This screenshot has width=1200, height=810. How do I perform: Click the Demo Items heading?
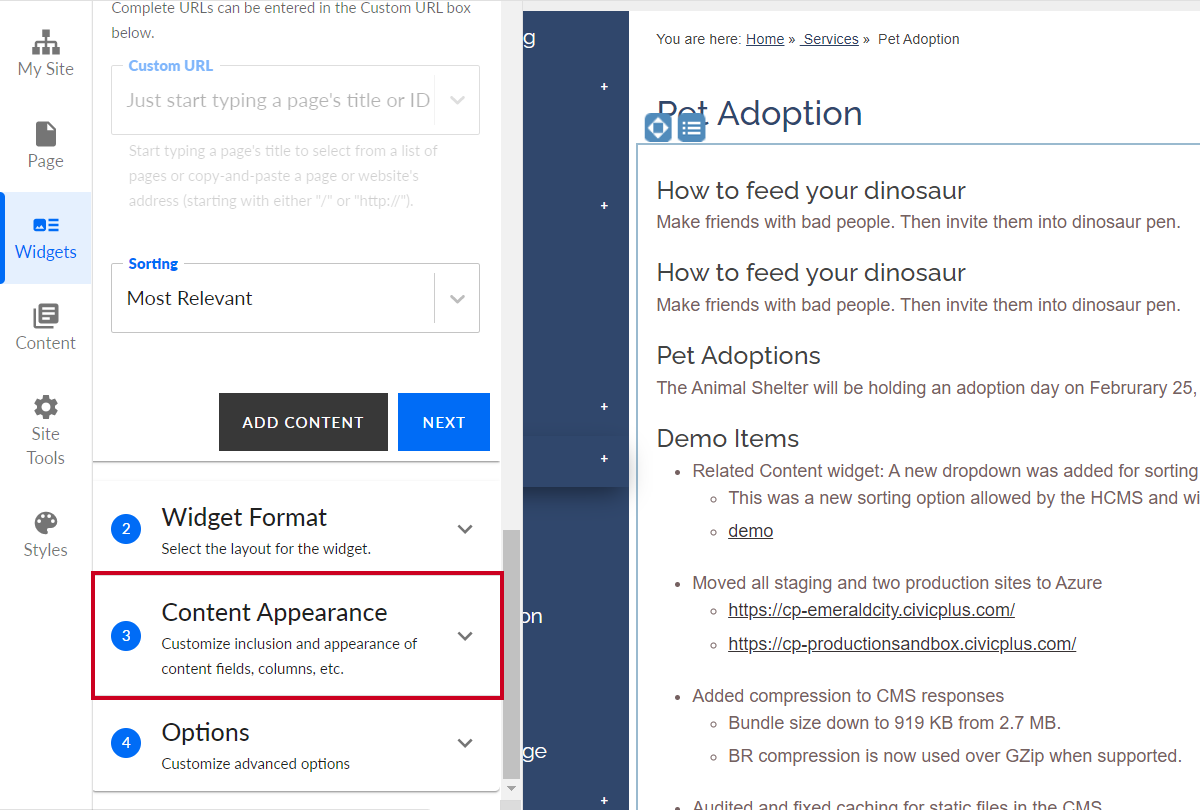[728, 438]
